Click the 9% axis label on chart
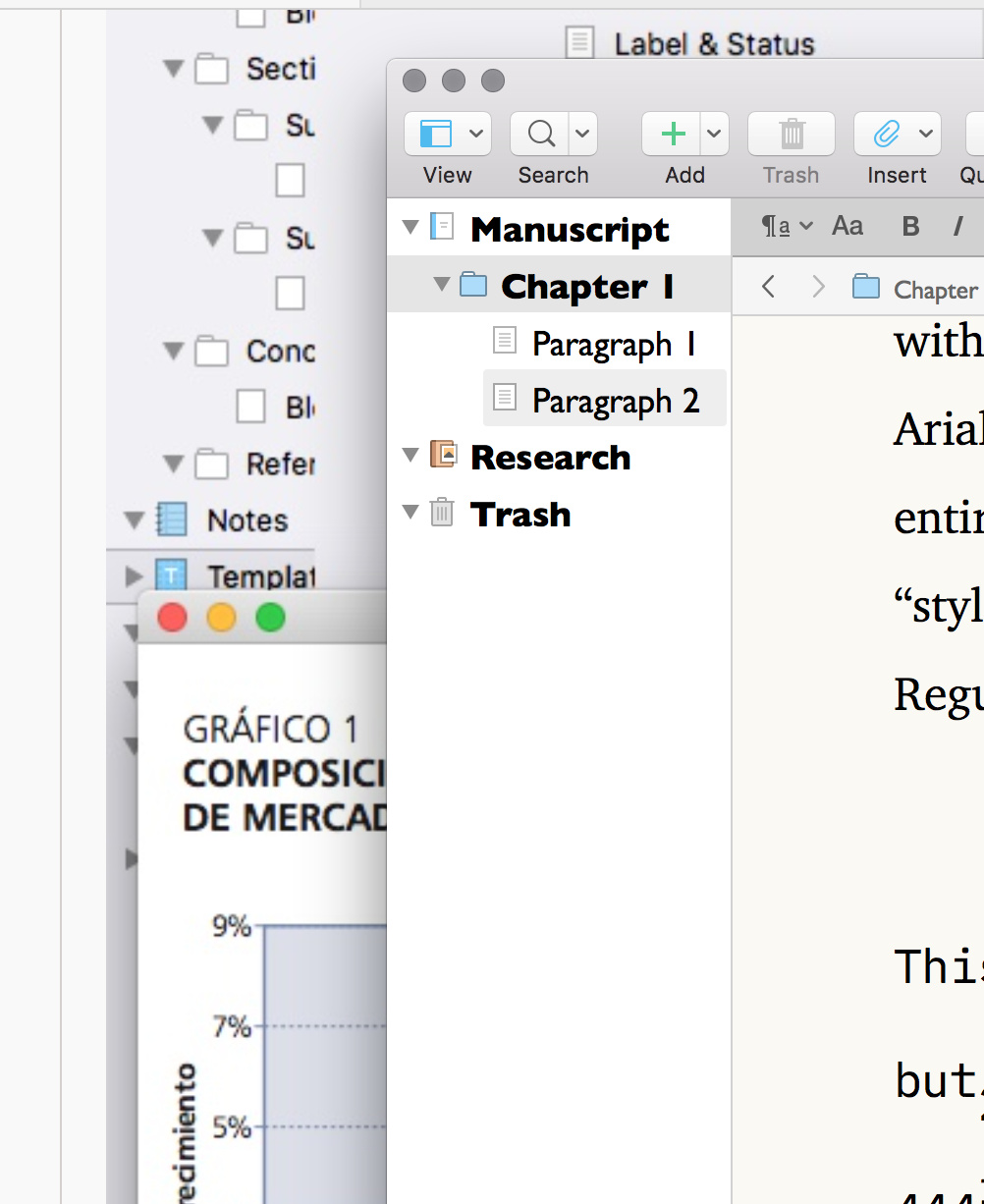Image resolution: width=984 pixels, height=1204 pixels. pyautogui.click(x=232, y=926)
